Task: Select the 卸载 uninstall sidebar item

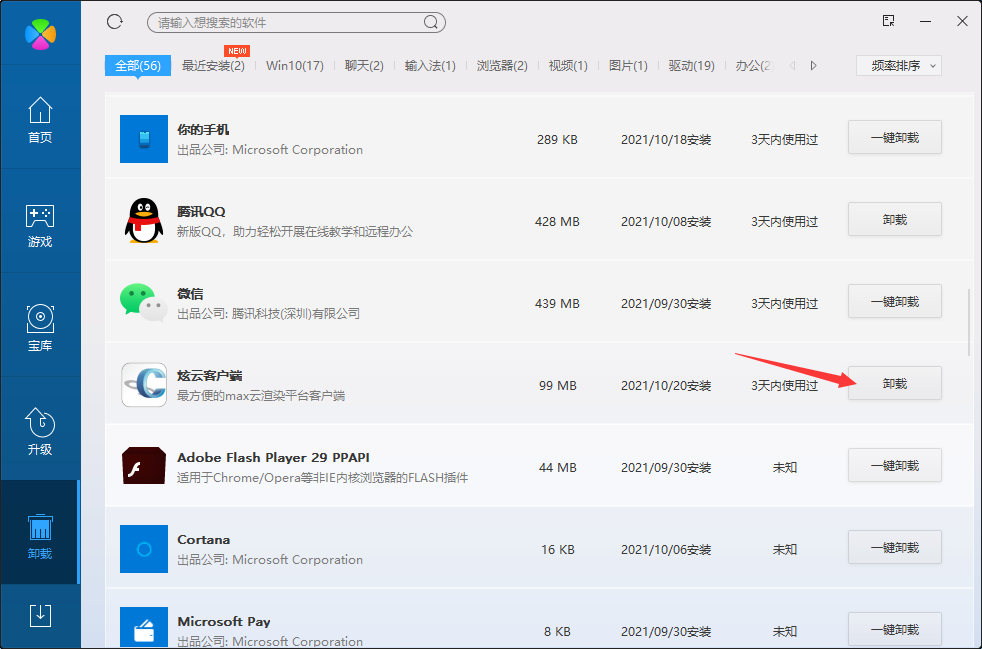Action: (x=40, y=536)
